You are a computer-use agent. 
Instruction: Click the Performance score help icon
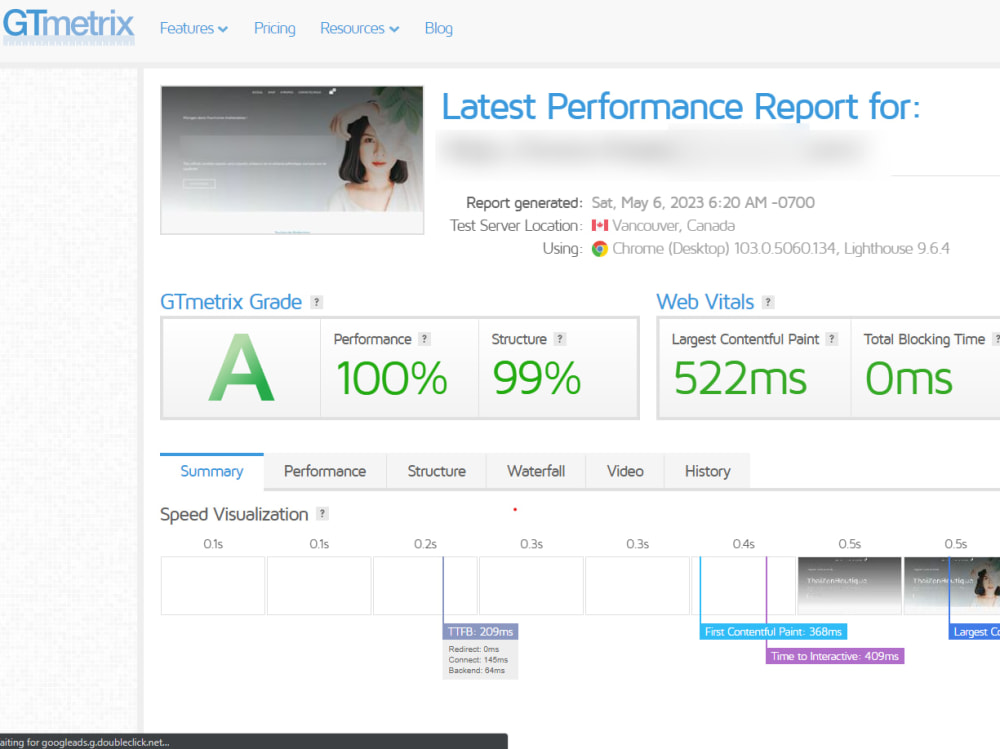click(424, 339)
